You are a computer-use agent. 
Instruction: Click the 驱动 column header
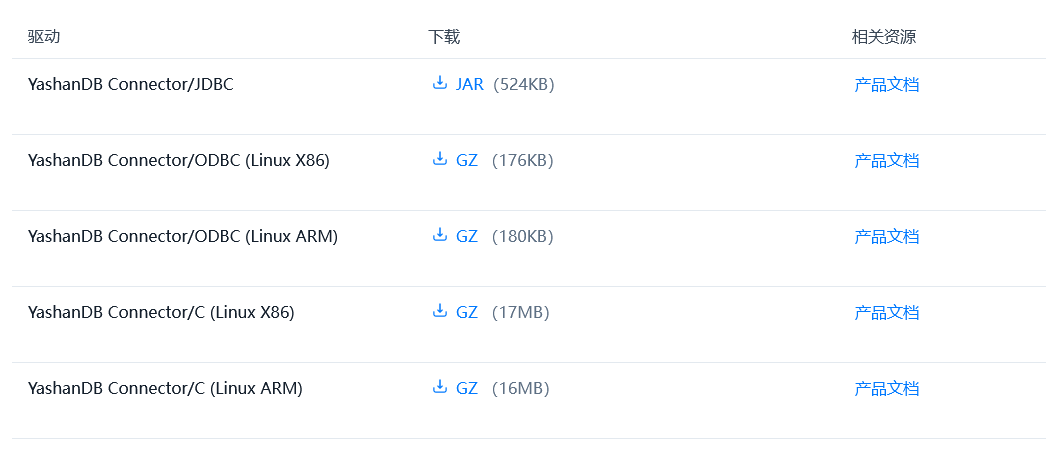point(44,37)
